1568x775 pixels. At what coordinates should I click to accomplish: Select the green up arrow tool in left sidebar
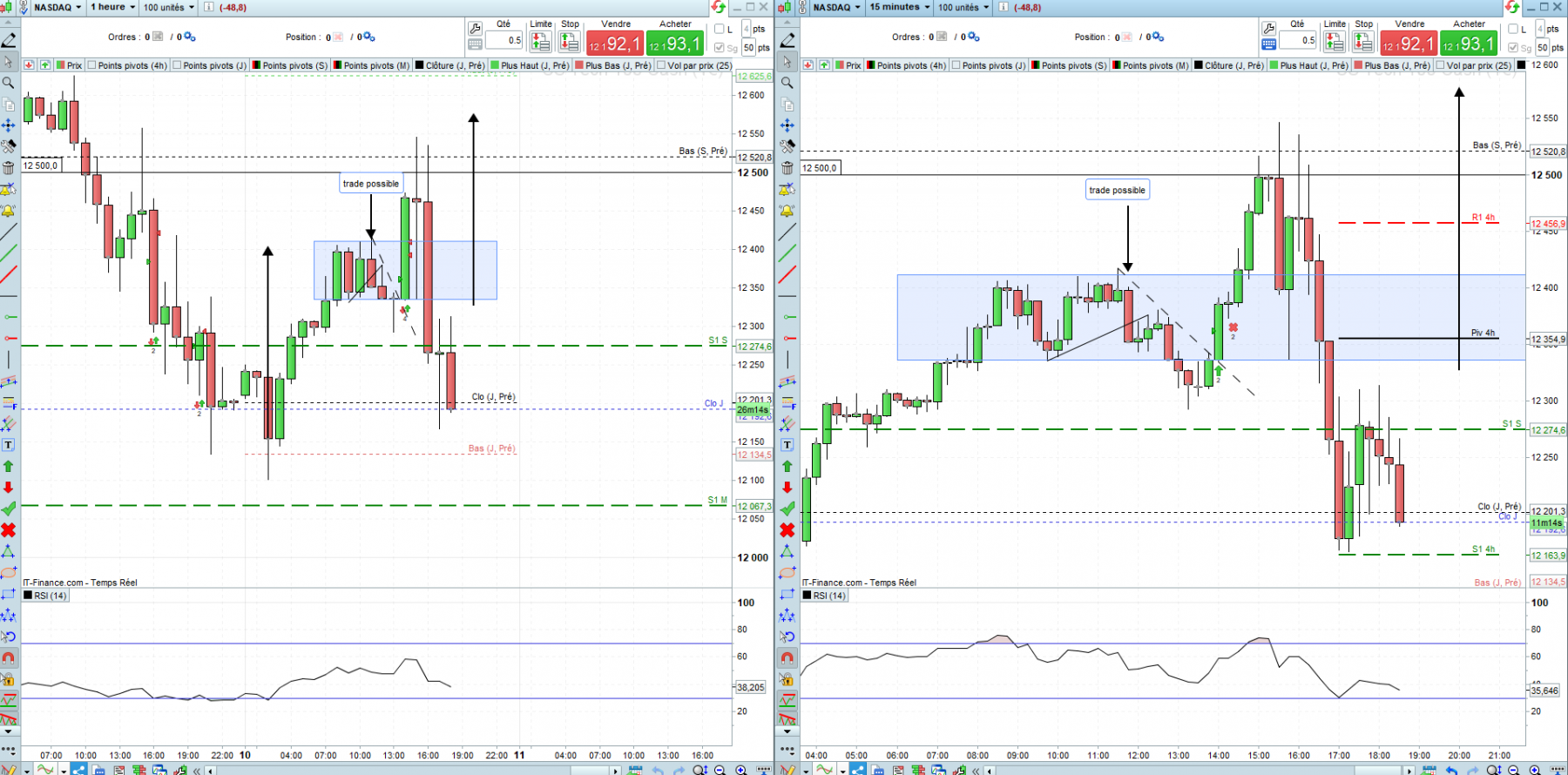(9, 466)
